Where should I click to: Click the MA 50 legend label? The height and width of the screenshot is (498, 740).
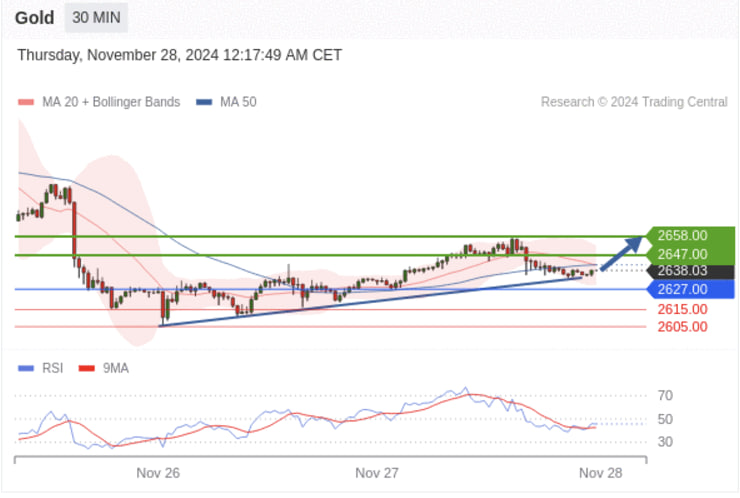(x=238, y=102)
